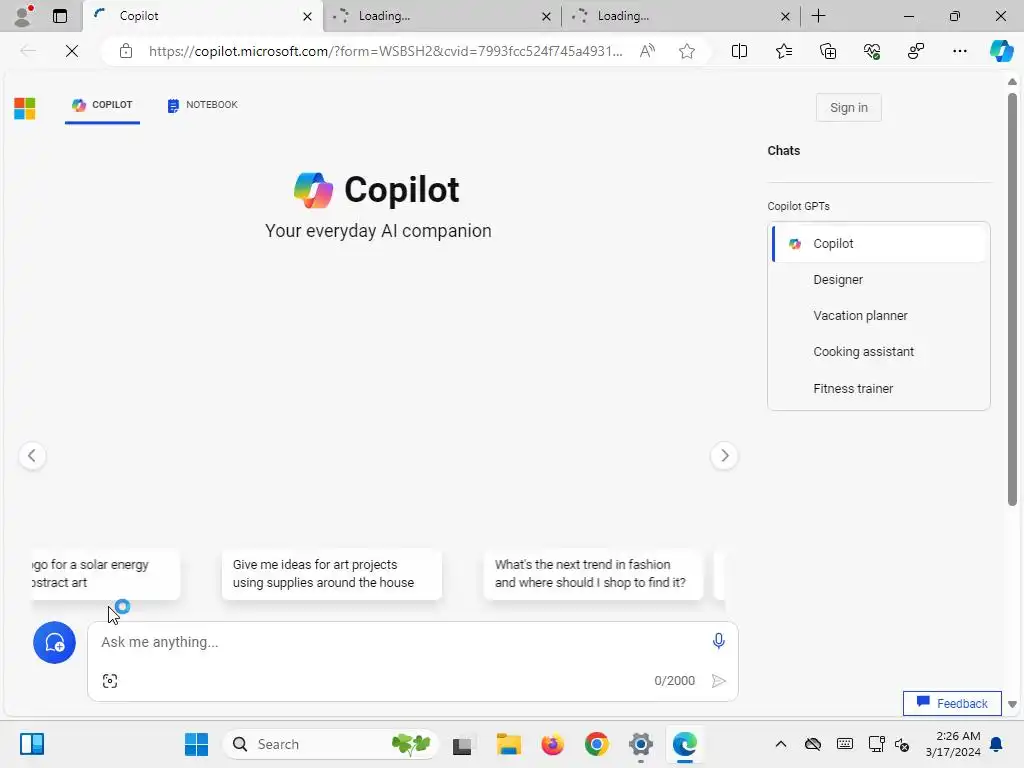Image resolution: width=1024 pixels, height=768 pixels.
Task: Show previous suggestions with left chevron
Action: pyautogui.click(x=32, y=456)
